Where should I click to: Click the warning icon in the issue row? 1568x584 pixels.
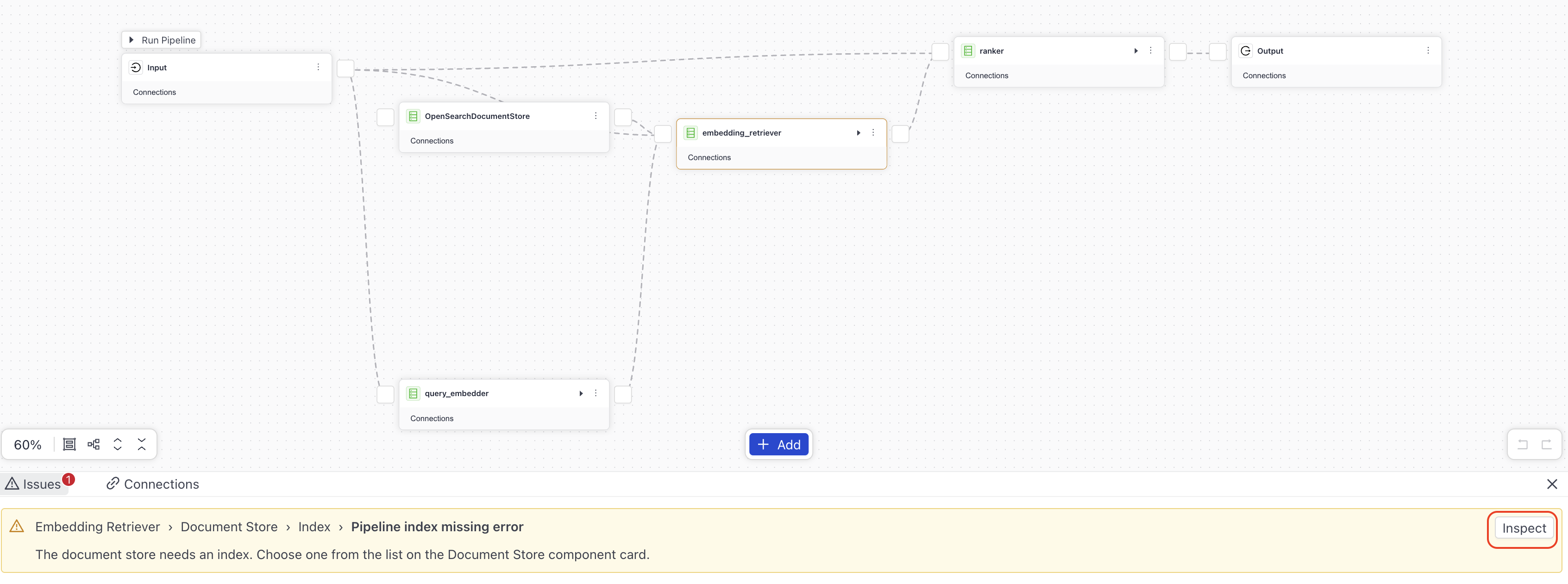click(x=17, y=526)
